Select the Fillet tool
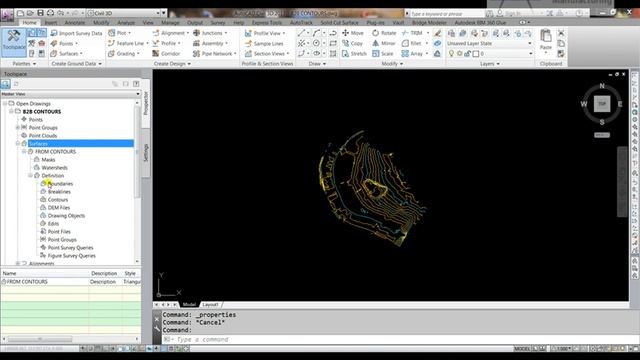640x360 pixels. (411, 43)
